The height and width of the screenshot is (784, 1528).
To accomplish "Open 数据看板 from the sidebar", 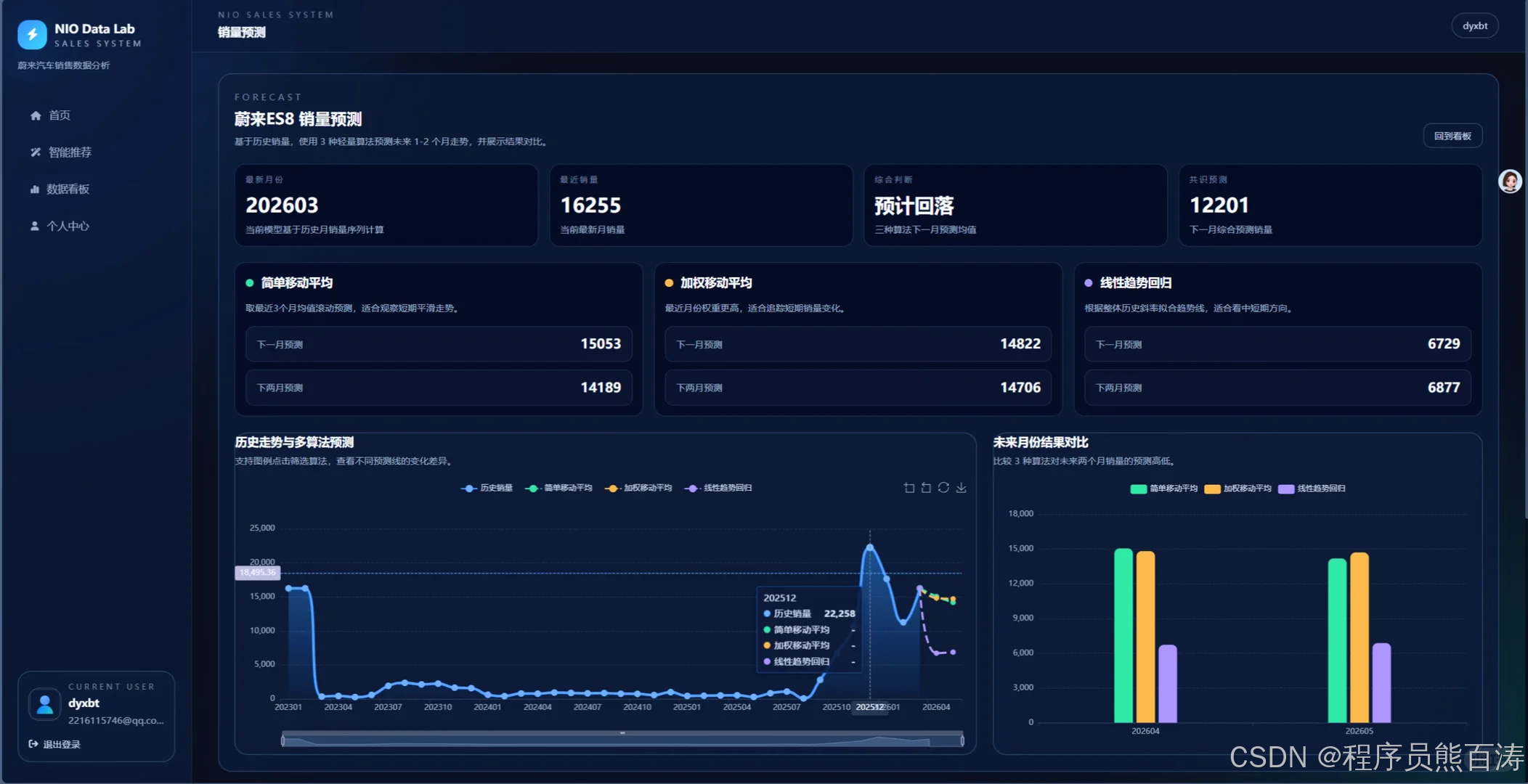I will pyautogui.click(x=60, y=189).
